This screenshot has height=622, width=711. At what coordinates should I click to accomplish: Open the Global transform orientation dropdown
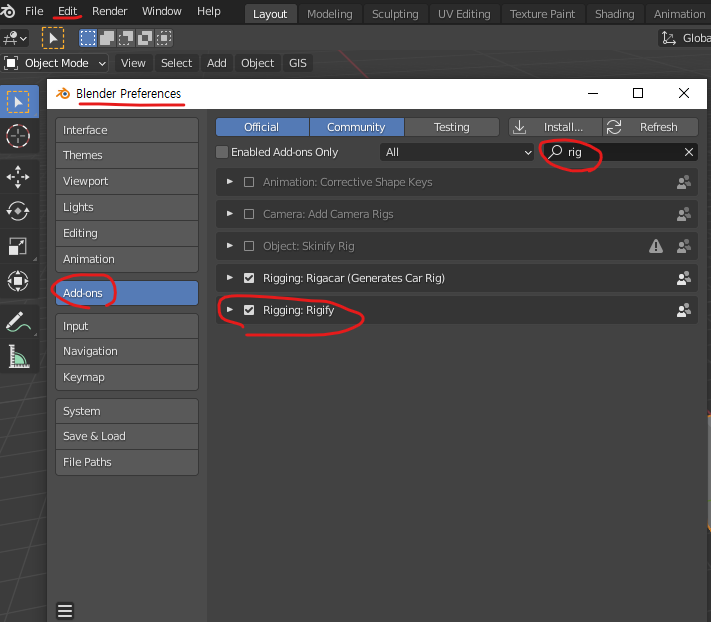click(685, 38)
